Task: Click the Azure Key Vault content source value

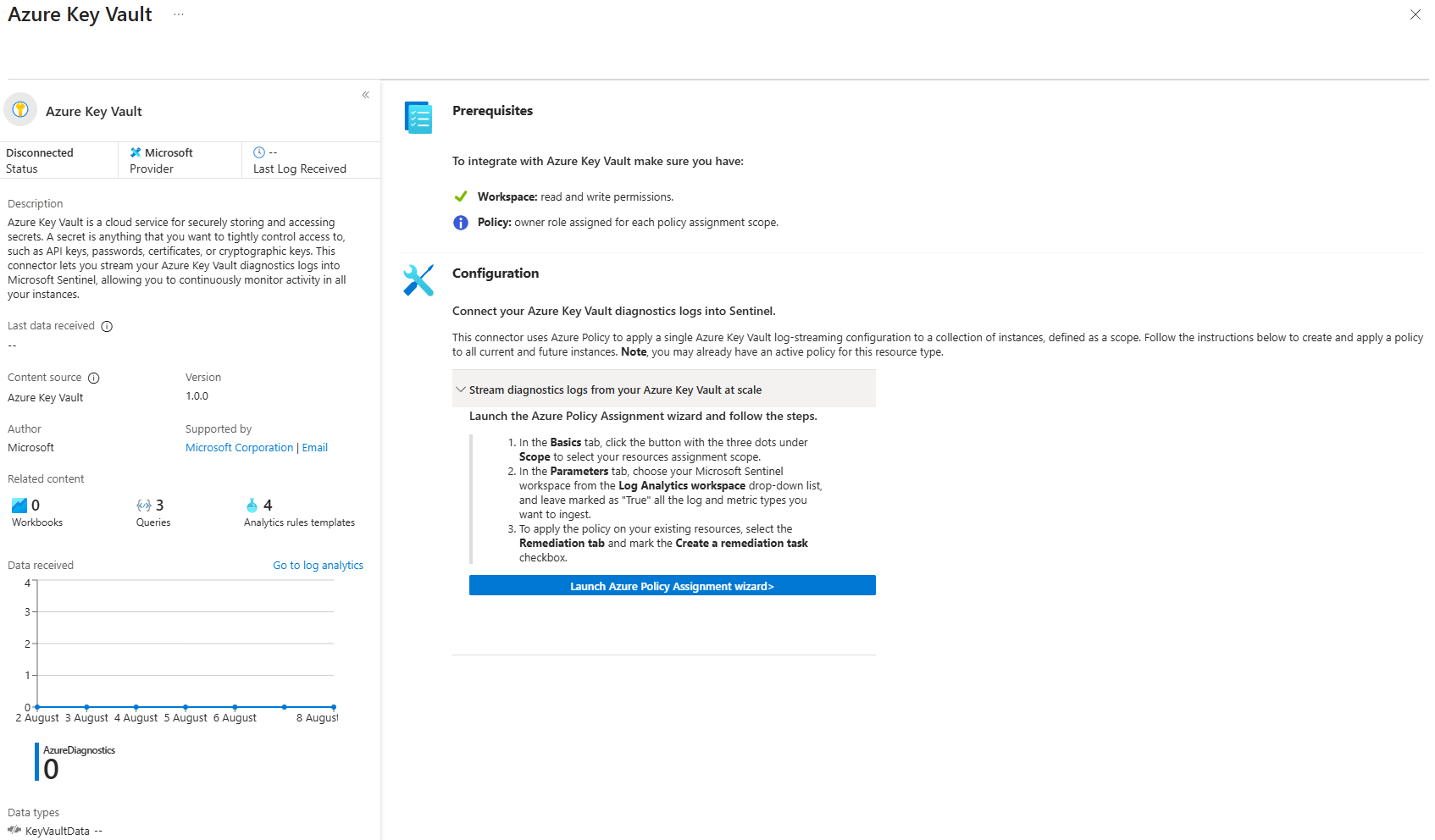Action: coord(46,398)
